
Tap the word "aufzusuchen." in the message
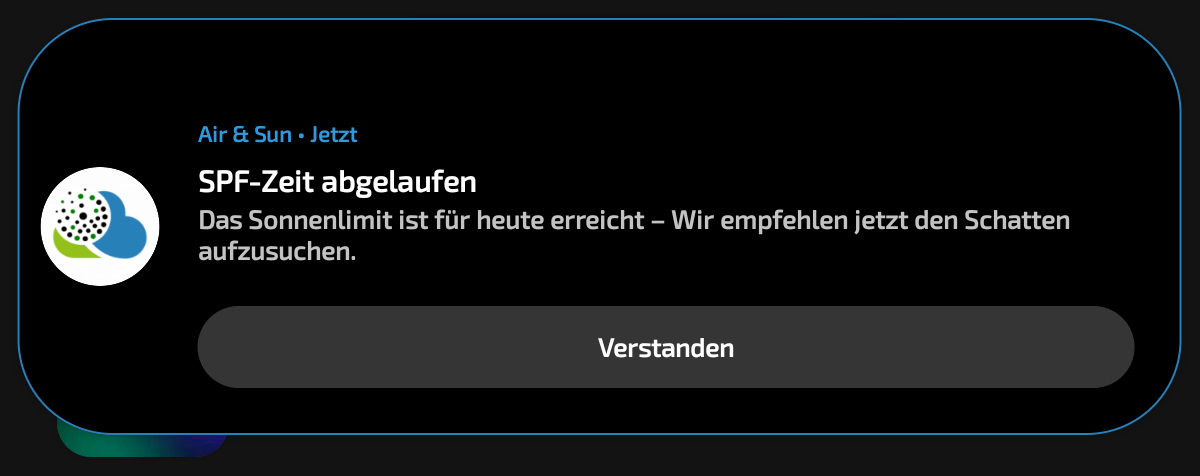click(x=277, y=252)
